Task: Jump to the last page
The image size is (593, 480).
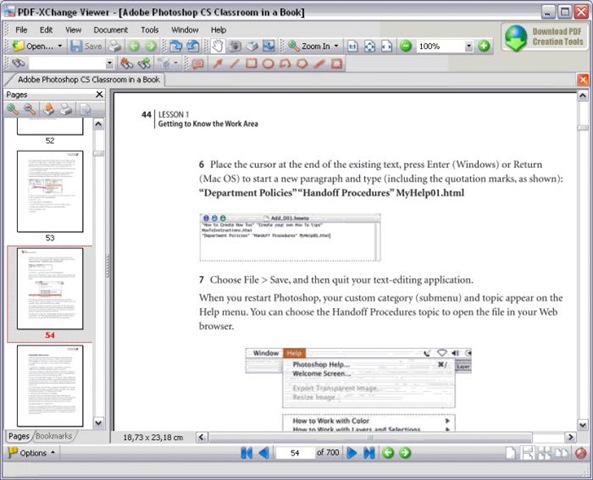Action: (369, 453)
